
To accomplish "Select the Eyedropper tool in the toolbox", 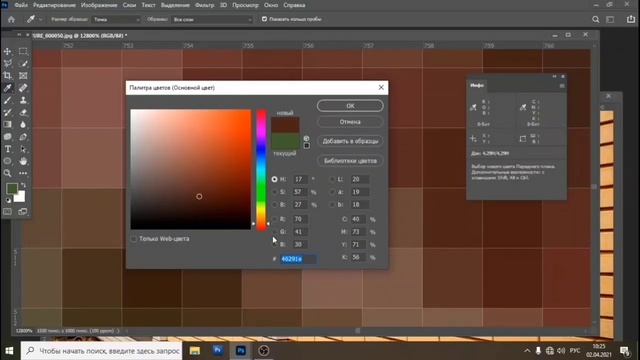I will click(7, 88).
